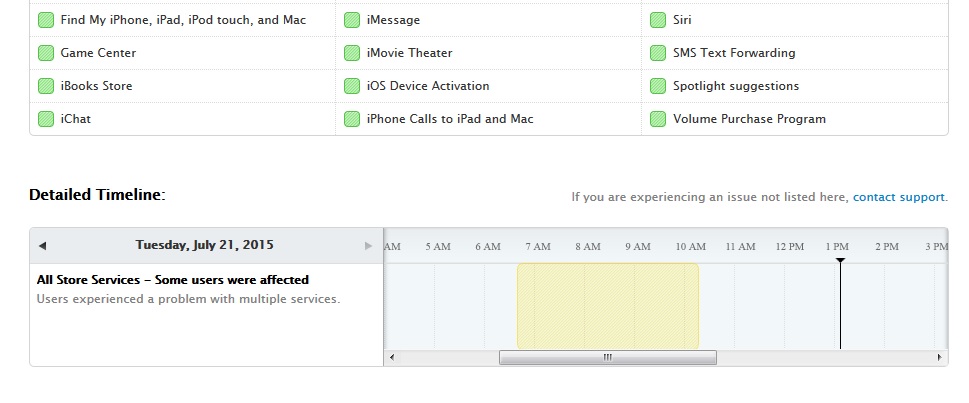The width and height of the screenshot is (969, 403).
Task: Go to next day with right arrow
Action: coord(369,245)
